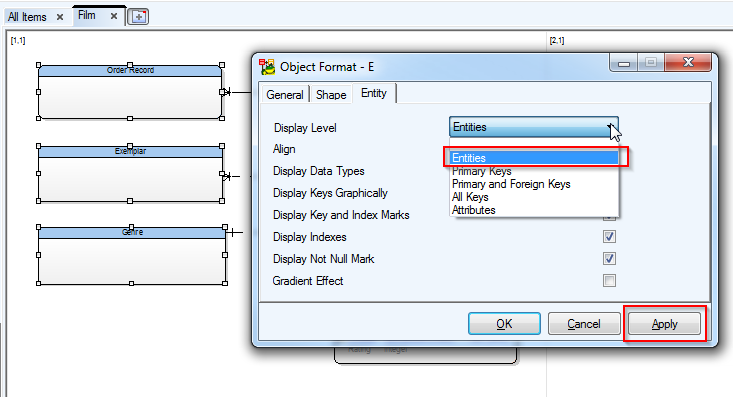Select the Genre entity header
This screenshot has height=397, width=733.
coord(132,232)
